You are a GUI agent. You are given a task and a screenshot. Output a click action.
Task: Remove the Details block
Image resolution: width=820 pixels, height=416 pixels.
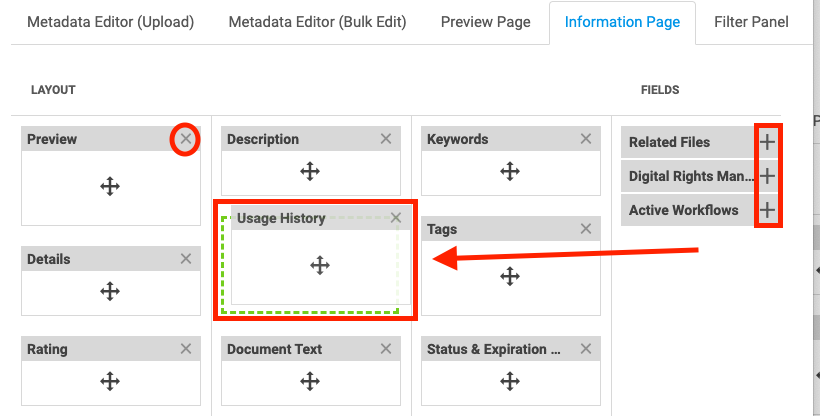(186, 258)
